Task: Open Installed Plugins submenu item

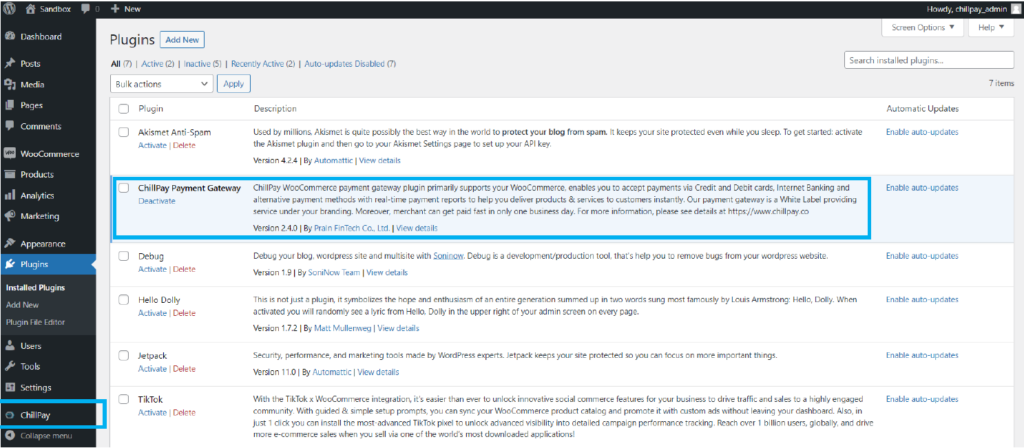Action: click(35, 287)
